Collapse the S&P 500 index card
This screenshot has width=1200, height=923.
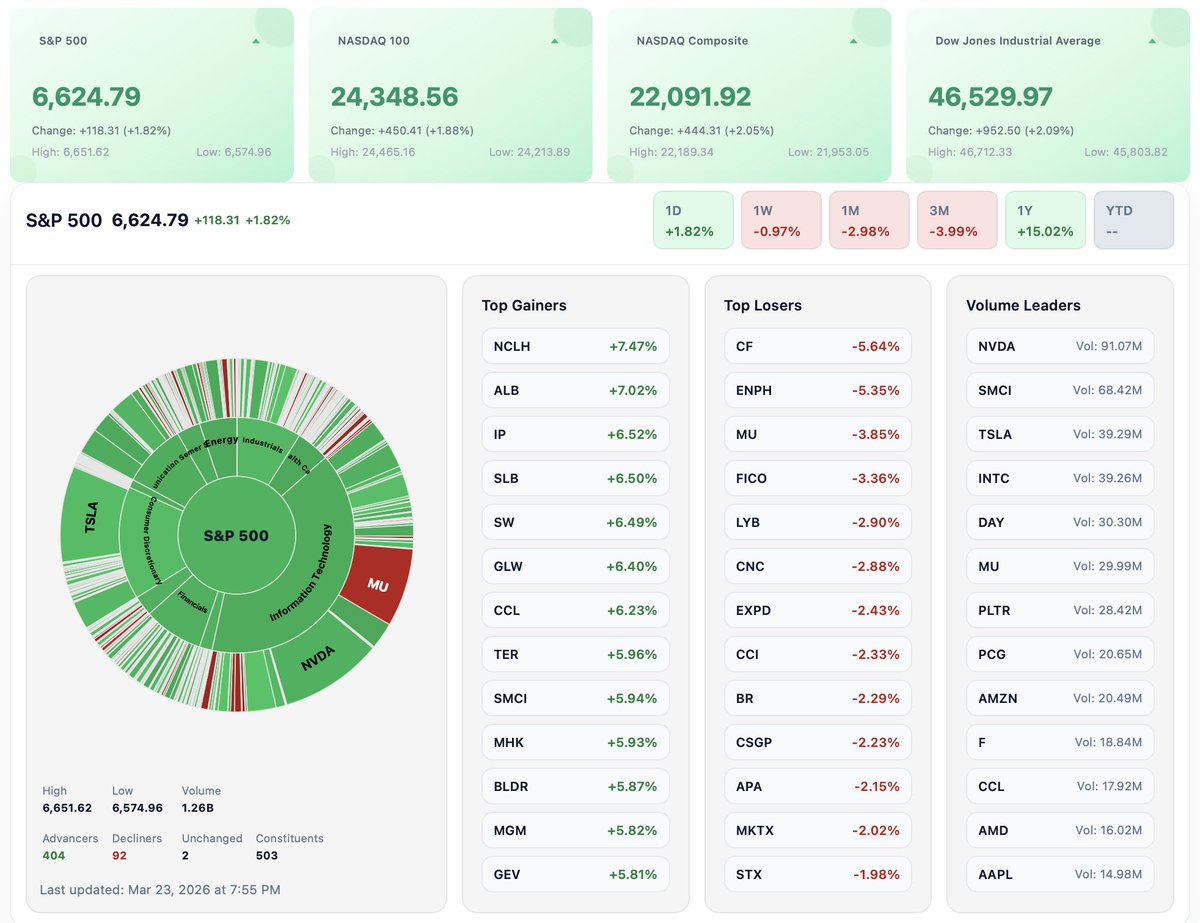(x=255, y=41)
